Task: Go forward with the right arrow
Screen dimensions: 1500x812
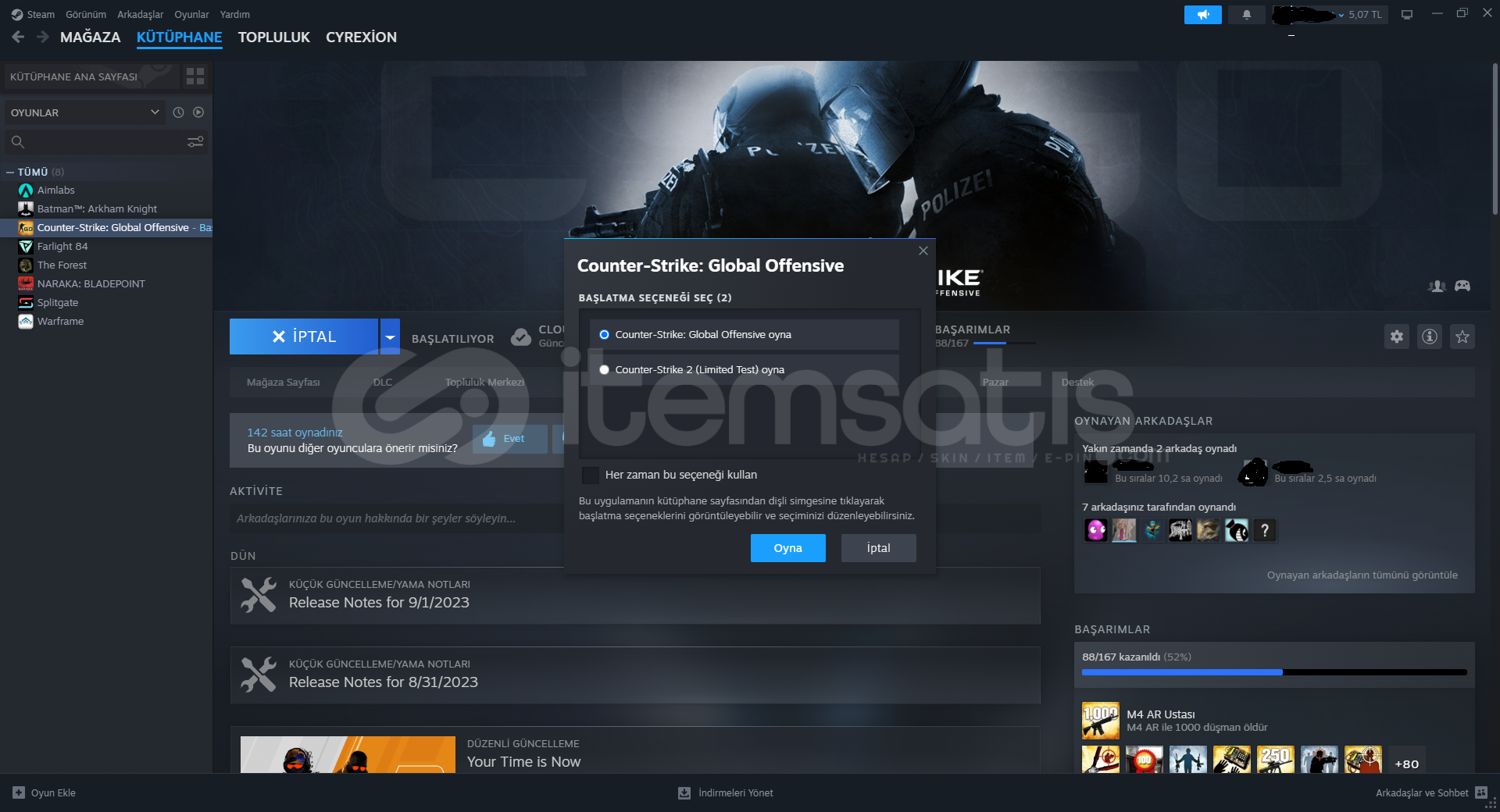Action: 43,37
